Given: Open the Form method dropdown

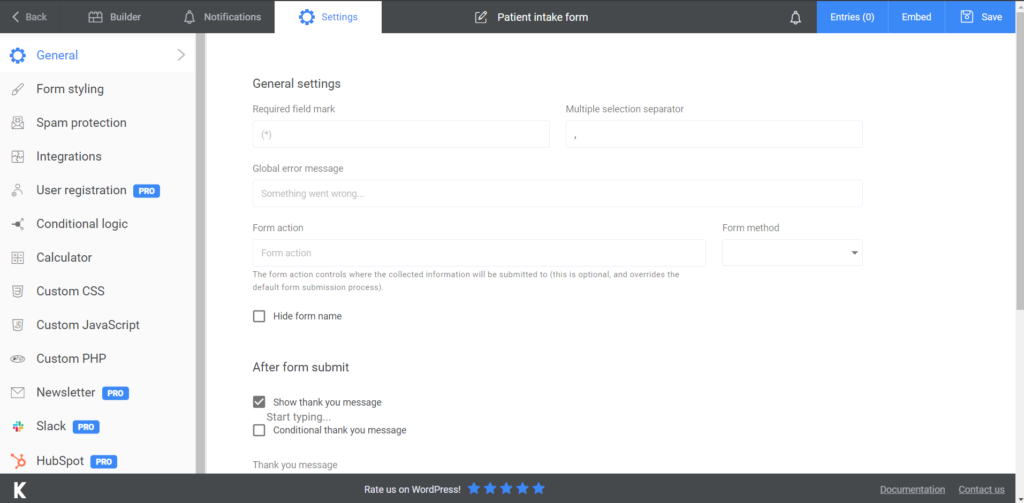Looking at the screenshot, I should click(x=792, y=253).
